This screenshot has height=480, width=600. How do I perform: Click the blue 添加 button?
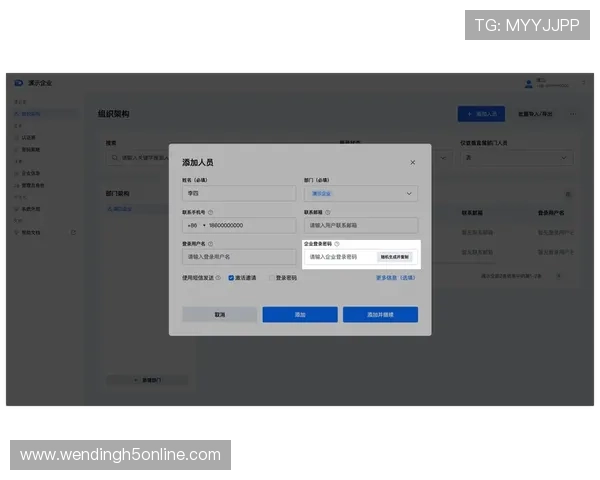tap(299, 314)
